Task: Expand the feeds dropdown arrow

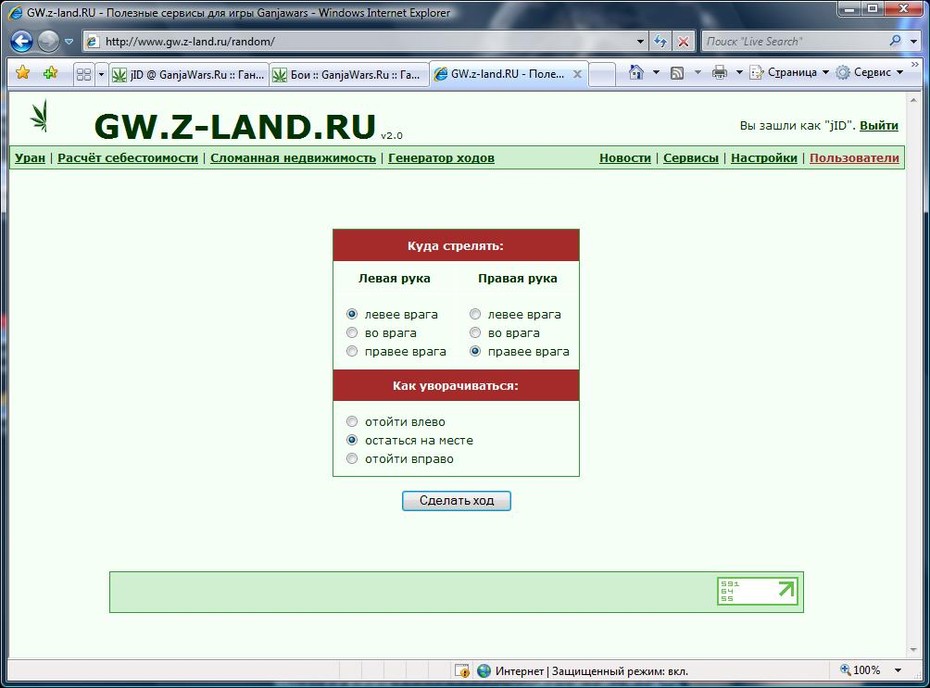Action: point(698,72)
